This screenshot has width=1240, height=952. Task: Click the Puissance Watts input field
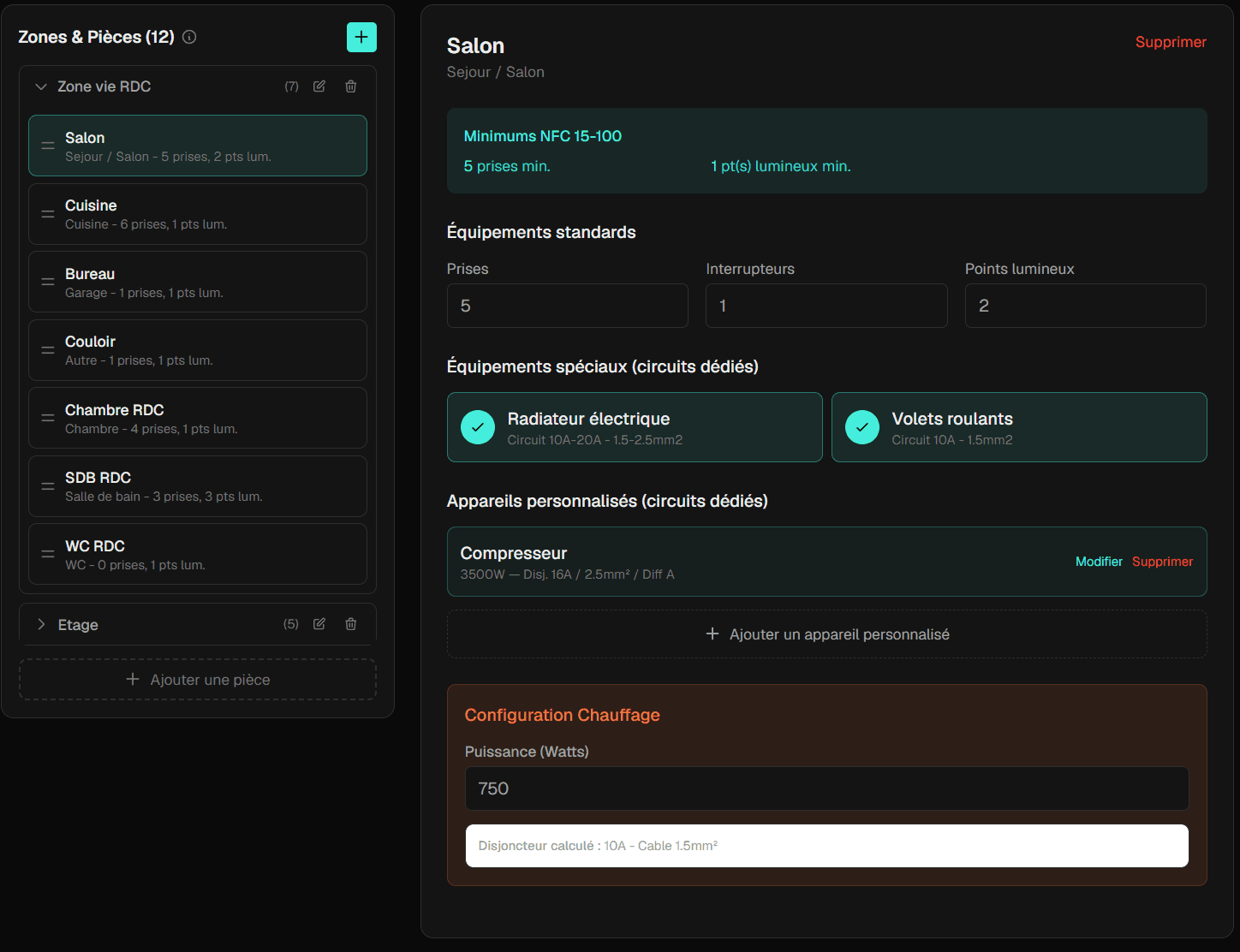826,788
